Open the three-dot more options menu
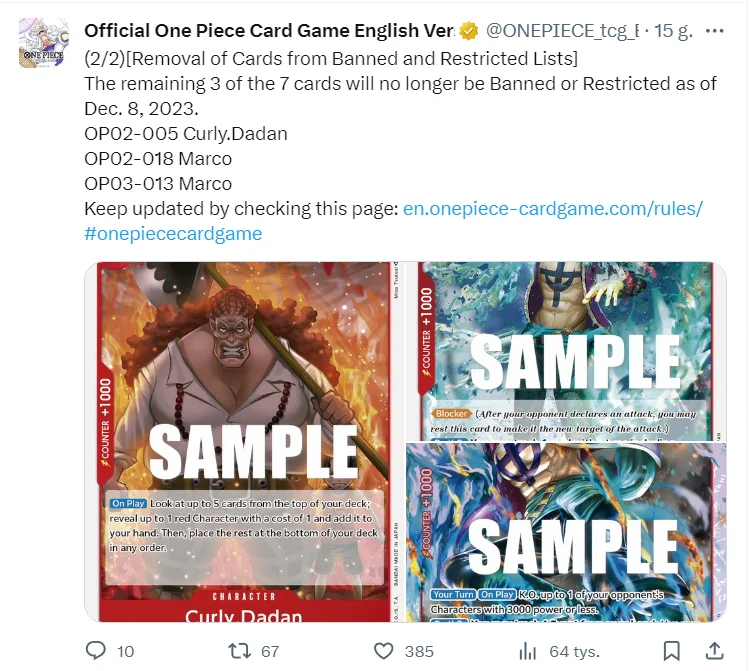 [x=715, y=31]
